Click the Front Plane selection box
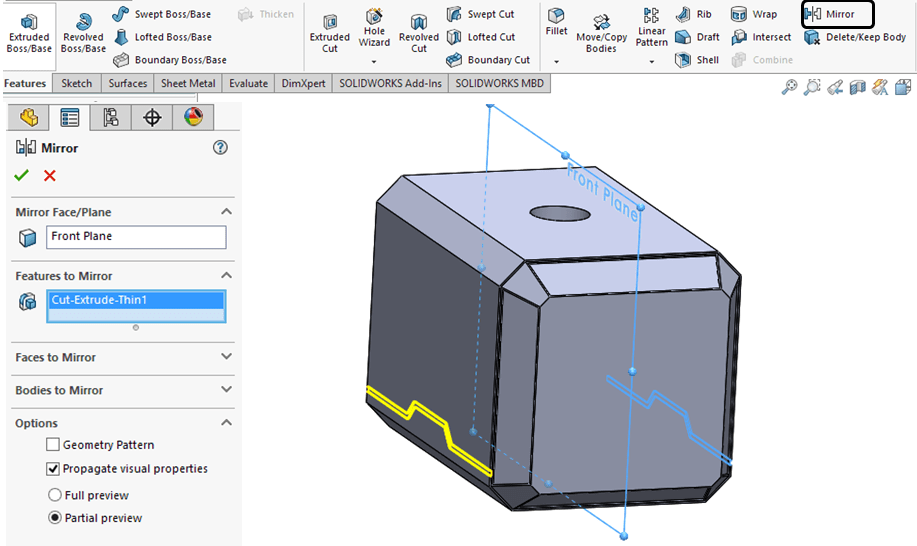 [x=136, y=237]
